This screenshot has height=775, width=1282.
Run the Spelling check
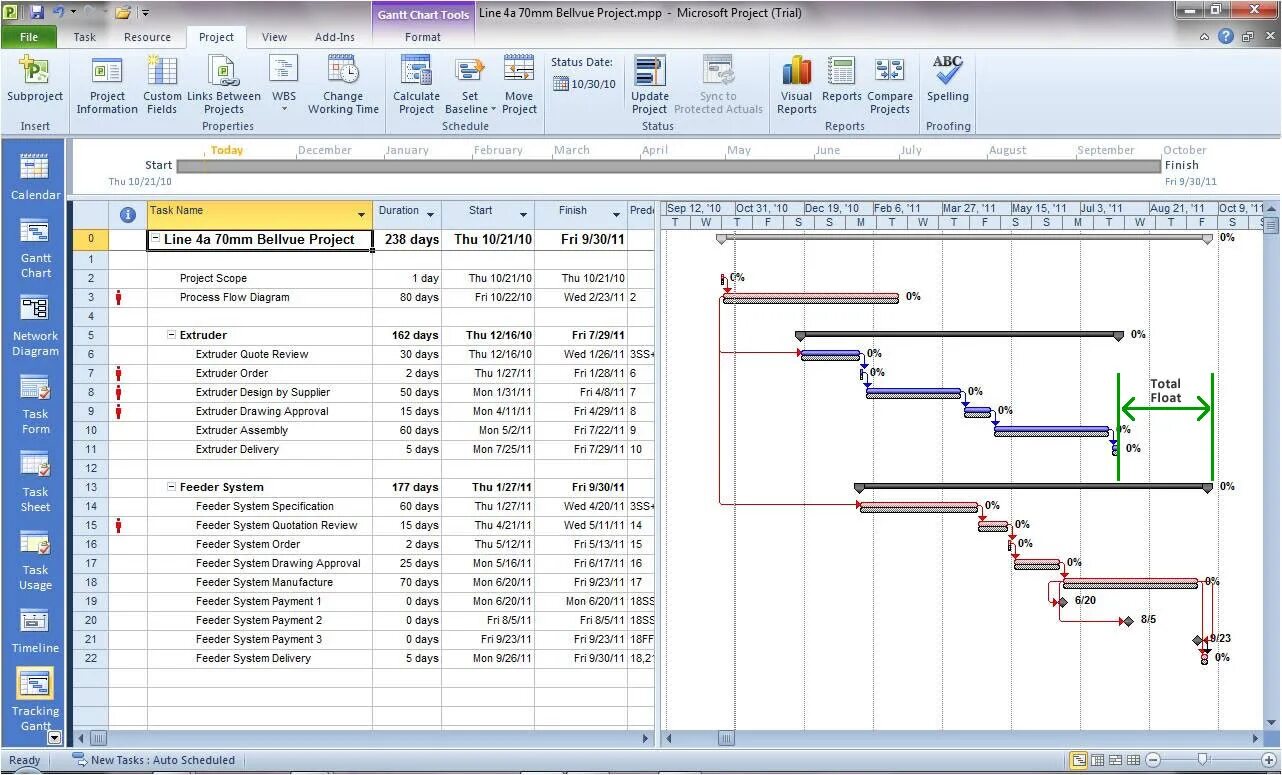click(x=947, y=80)
